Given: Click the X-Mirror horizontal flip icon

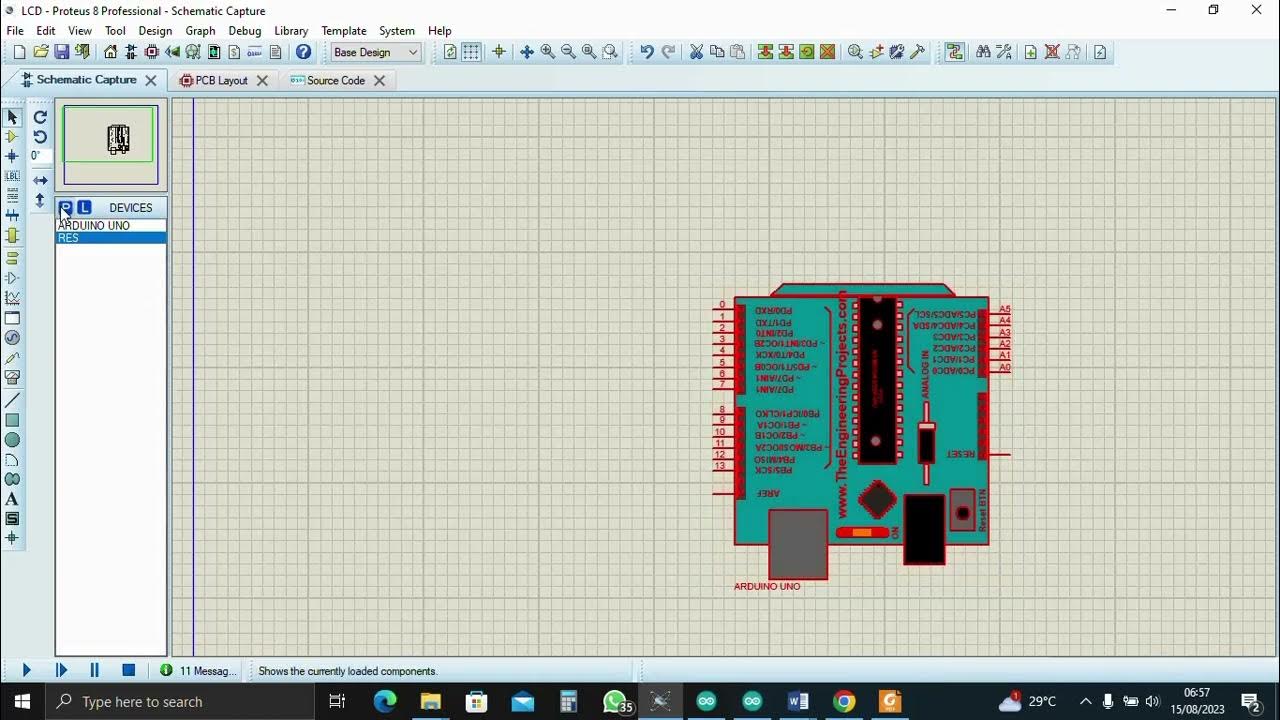Looking at the screenshot, I should coord(40,180).
